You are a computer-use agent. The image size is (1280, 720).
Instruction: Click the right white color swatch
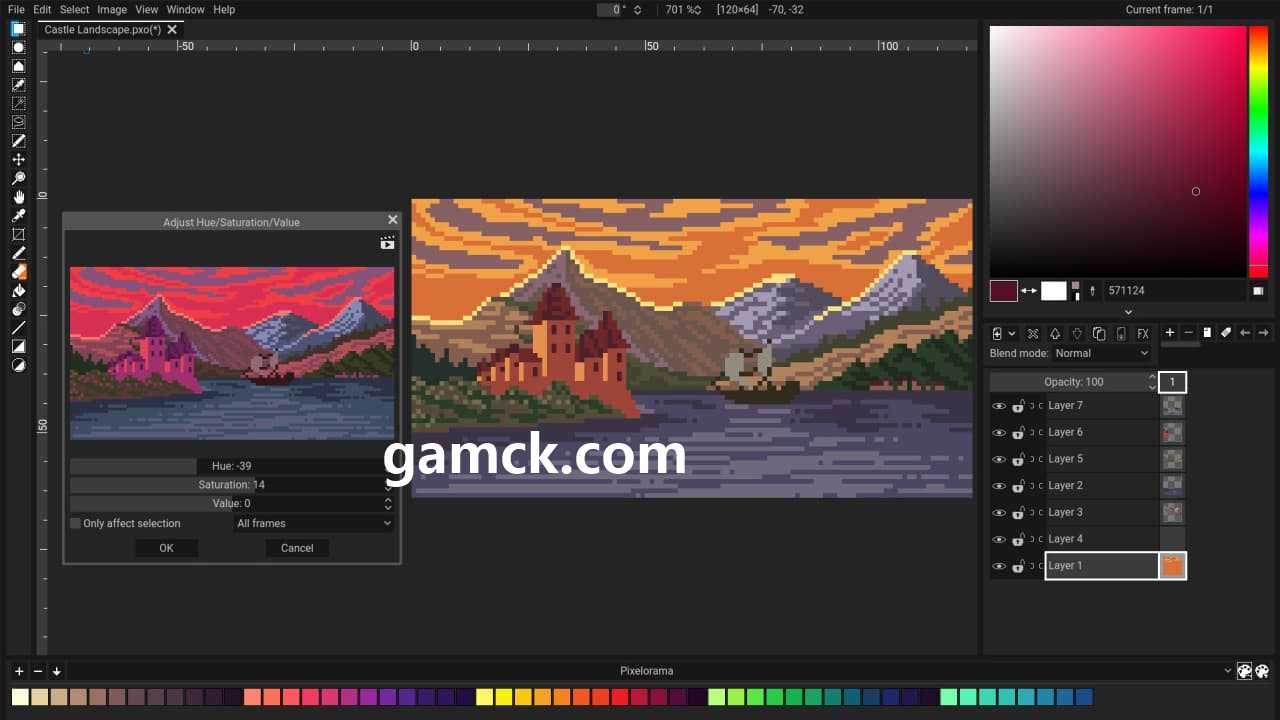(x=1054, y=291)
